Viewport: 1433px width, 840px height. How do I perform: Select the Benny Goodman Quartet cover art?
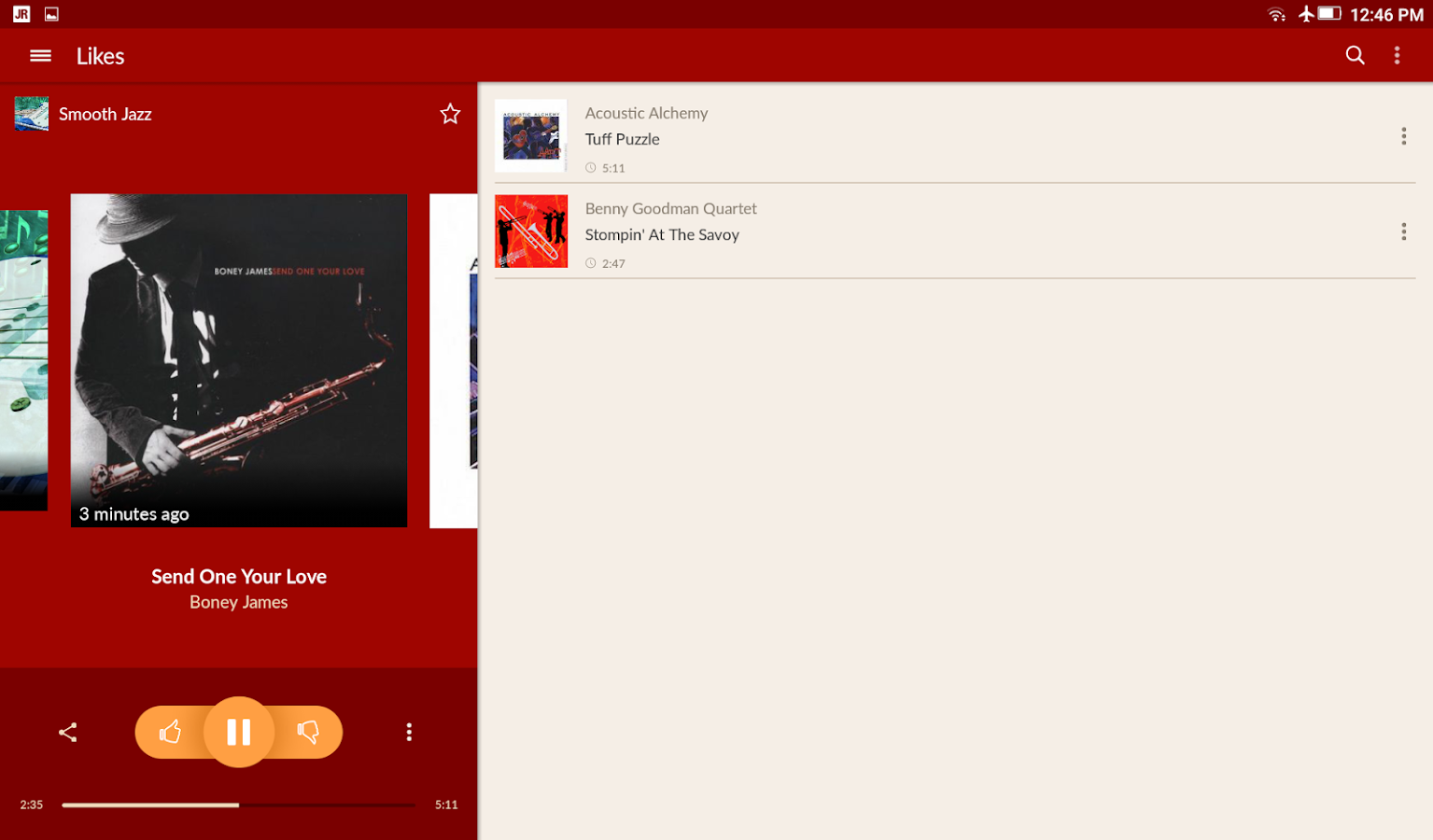(530, 231)
